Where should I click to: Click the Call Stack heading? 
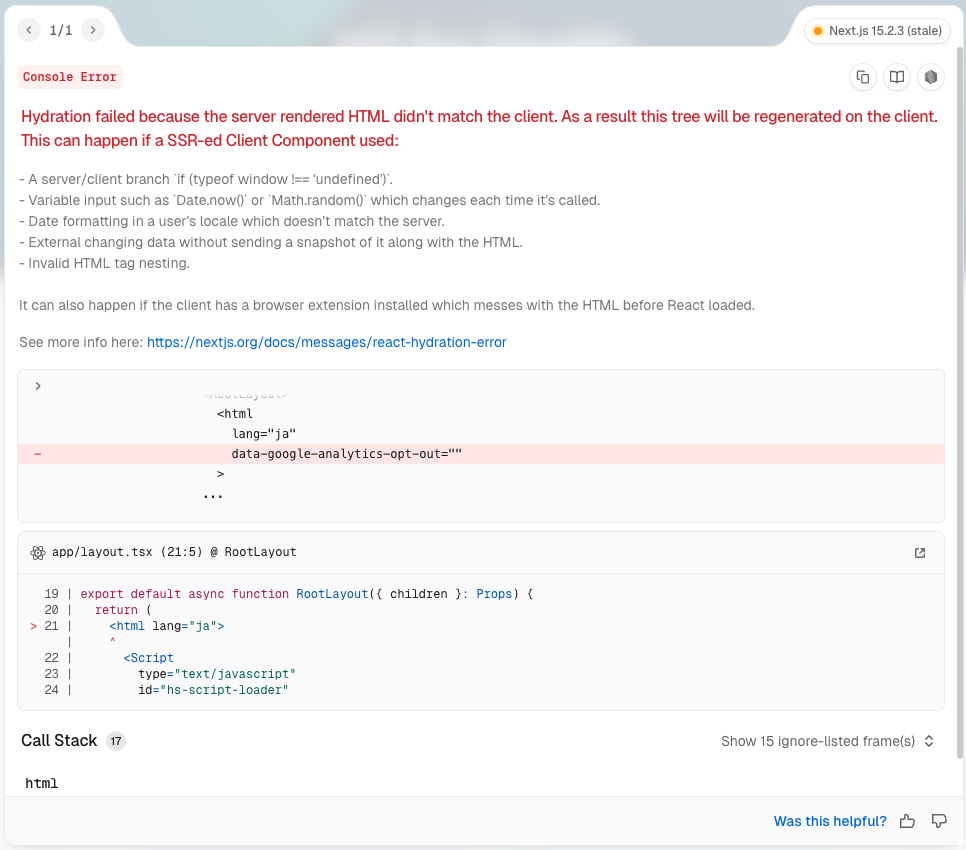(59, 740)
